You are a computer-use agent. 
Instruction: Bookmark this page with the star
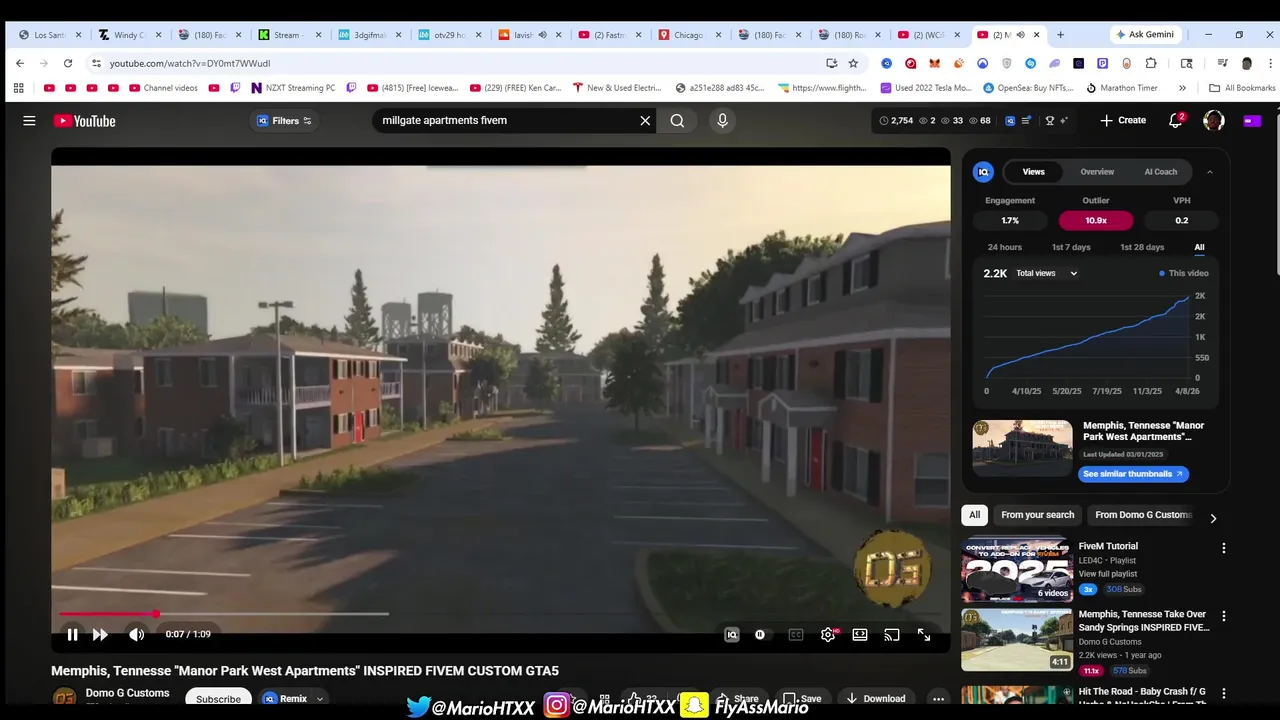click(853, 63)
